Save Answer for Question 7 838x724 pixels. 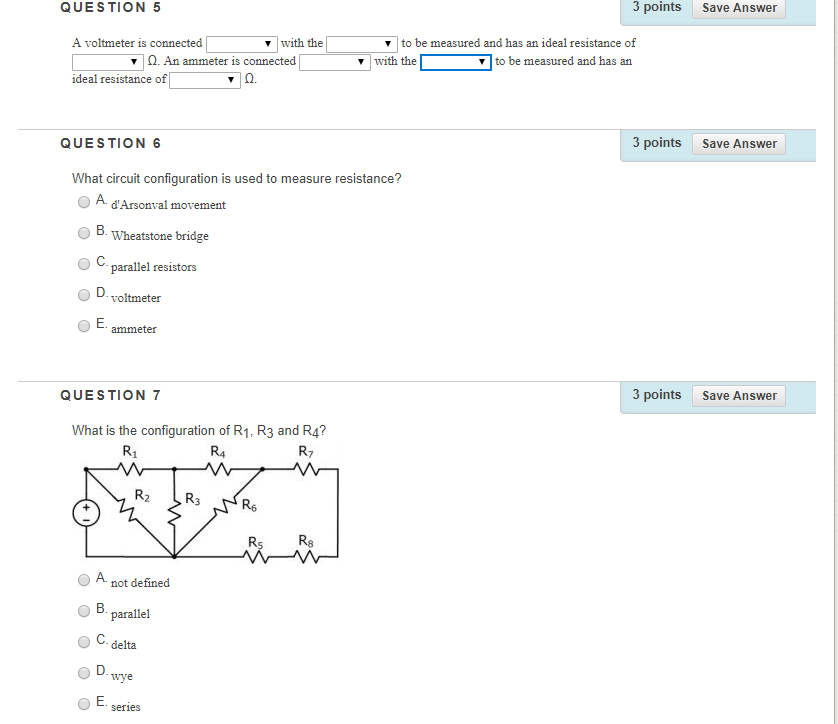738,395
